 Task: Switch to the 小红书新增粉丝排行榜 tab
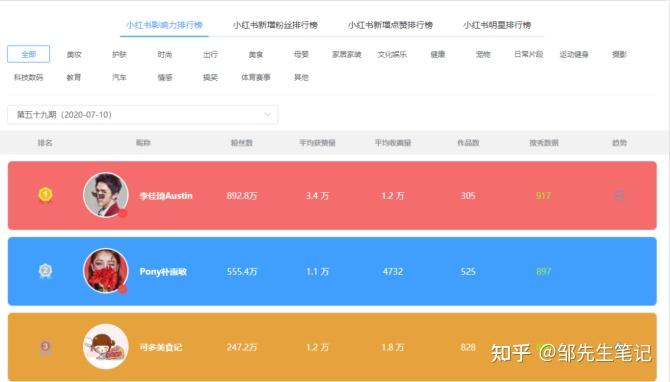275,25
